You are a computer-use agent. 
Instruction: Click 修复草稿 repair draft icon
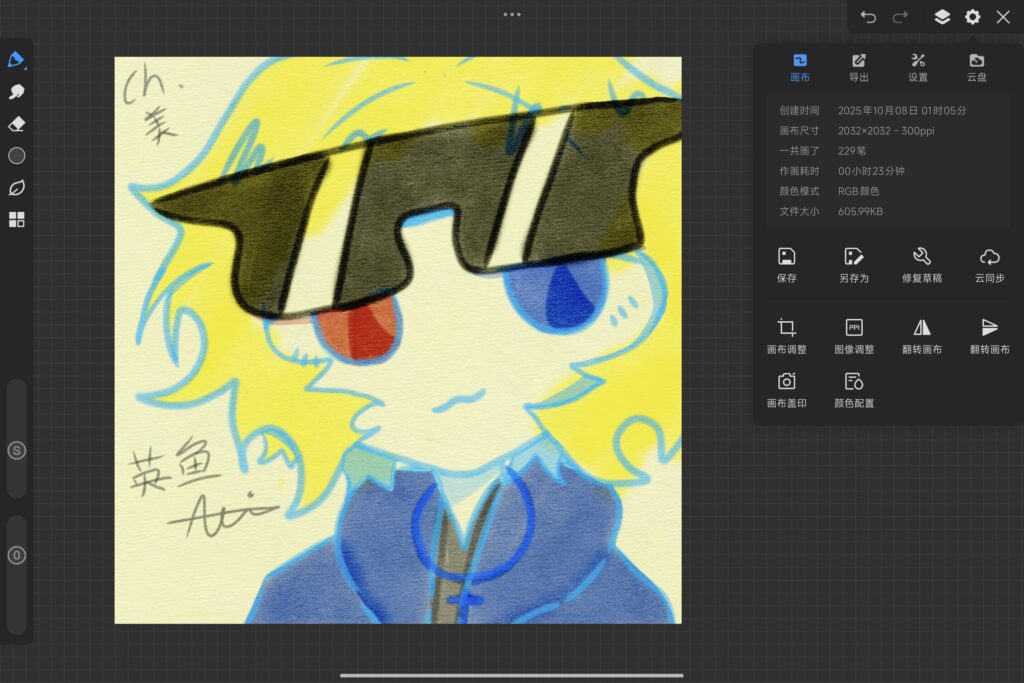tap(921, 264)
